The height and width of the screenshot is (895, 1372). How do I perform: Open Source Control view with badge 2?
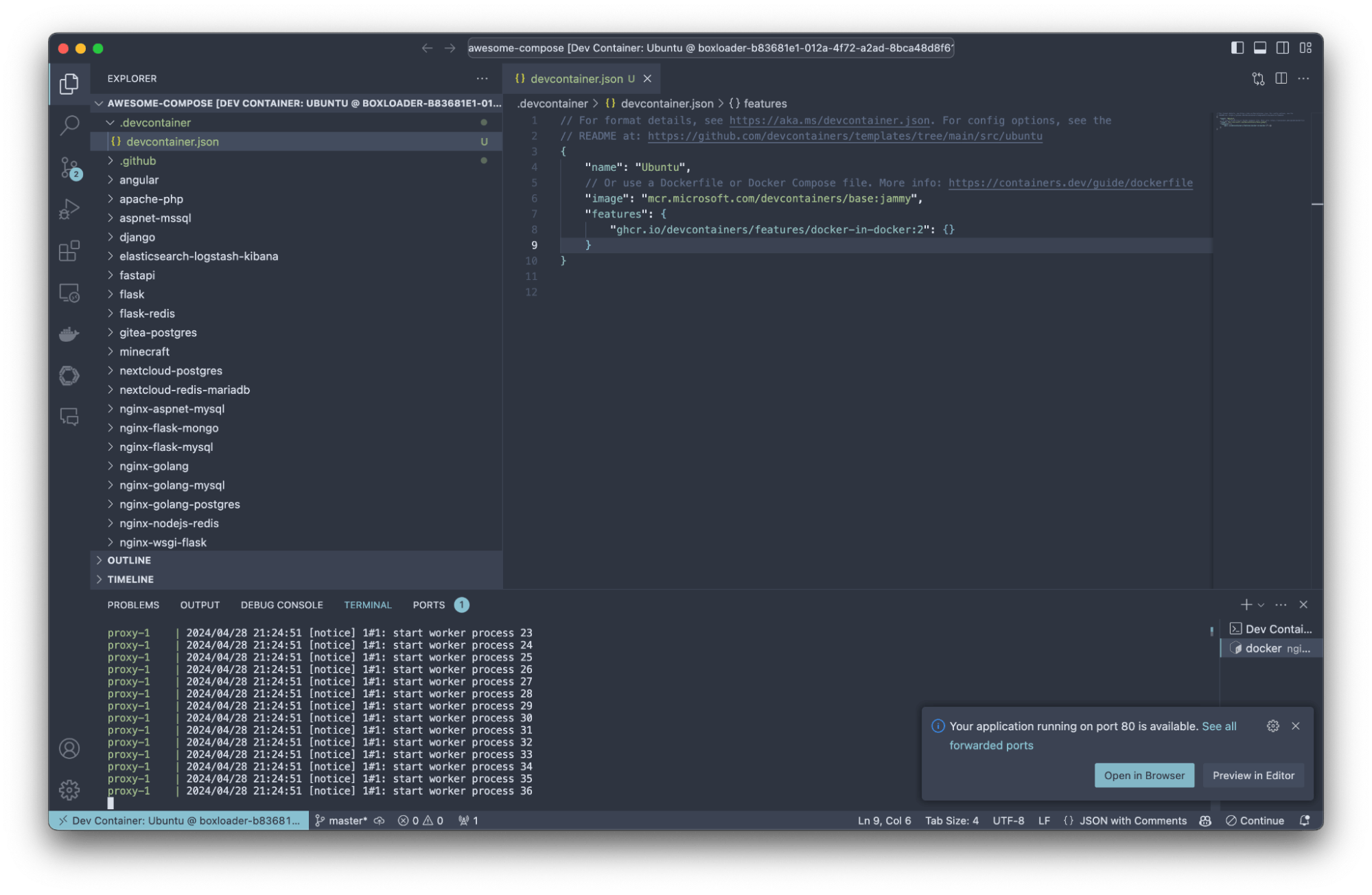[69, 167]
